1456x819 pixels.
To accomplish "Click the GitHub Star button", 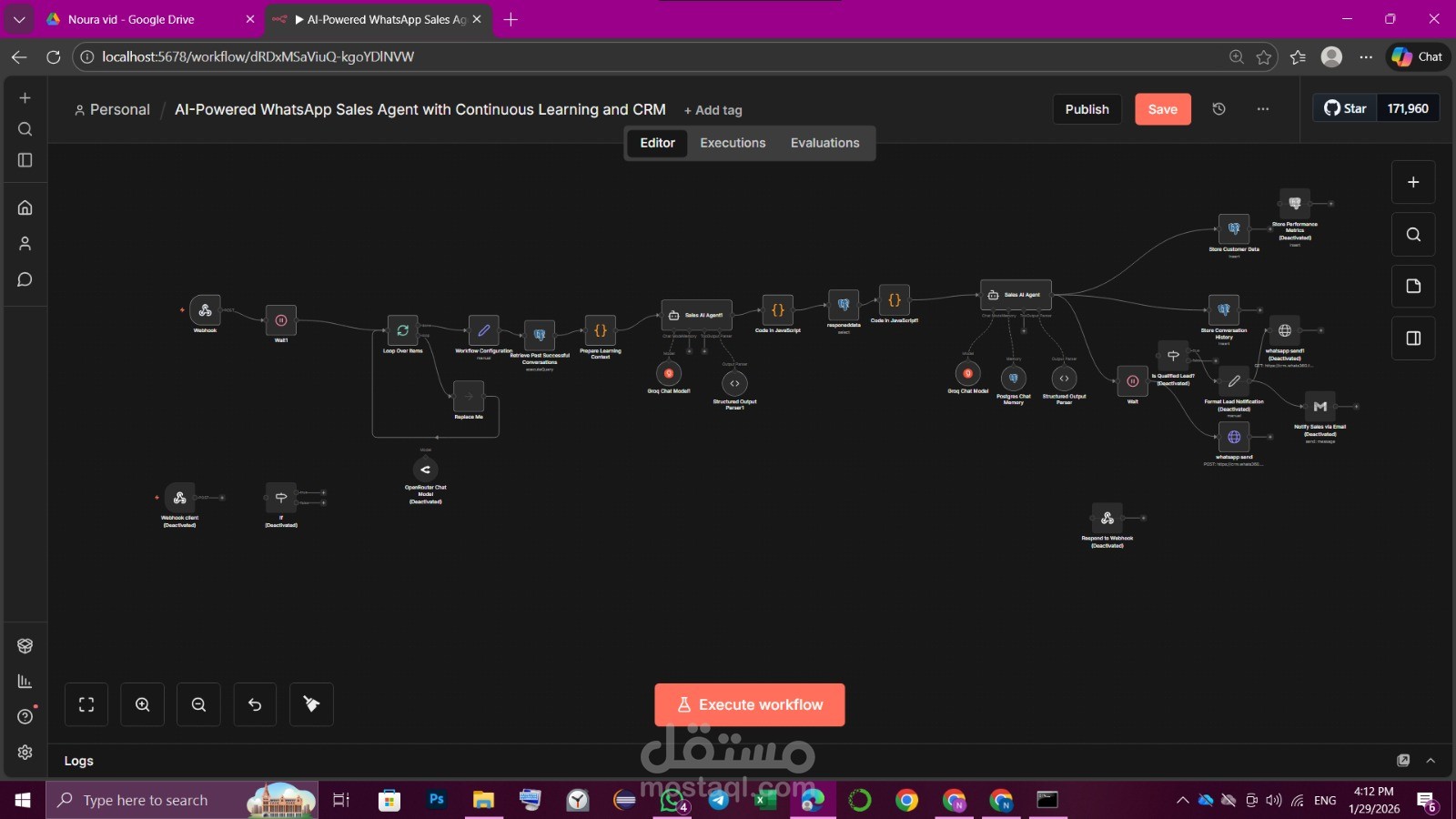I will (1345, 108).
